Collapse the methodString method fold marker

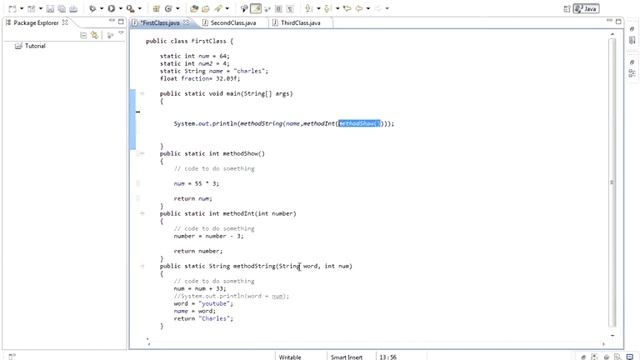(142, 266)
